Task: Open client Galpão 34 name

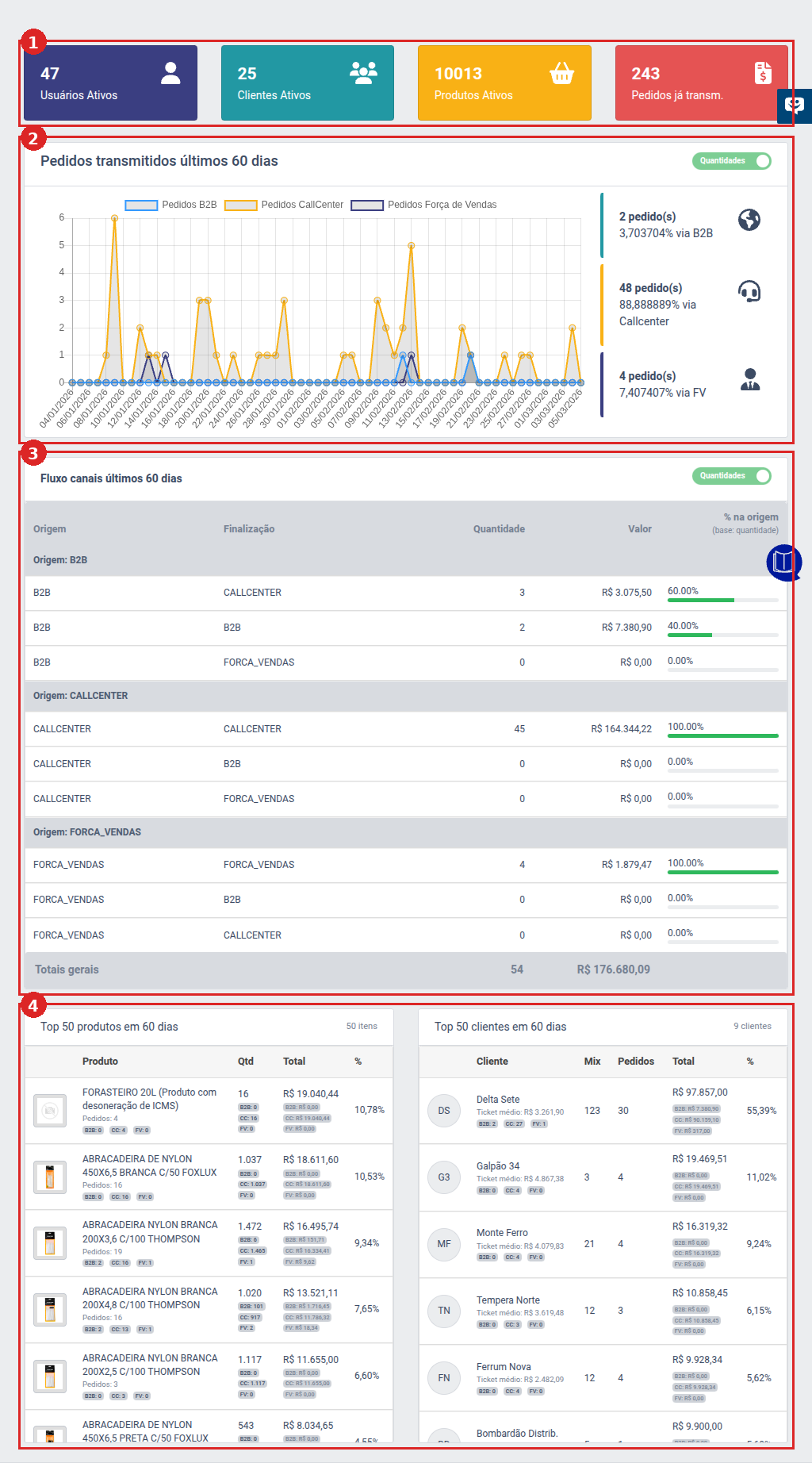Action: [x=498, y=1166]
